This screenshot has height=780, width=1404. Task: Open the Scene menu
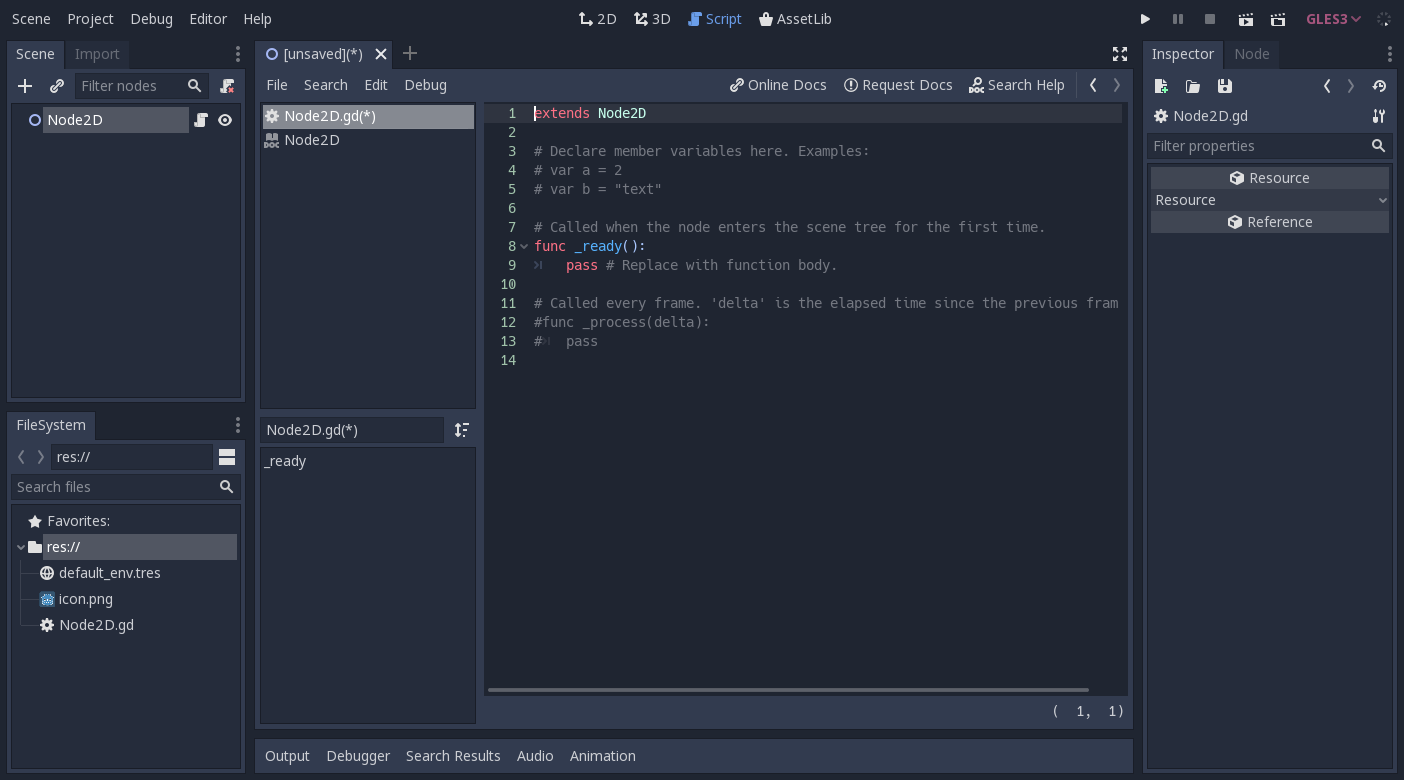click(31, 19)
